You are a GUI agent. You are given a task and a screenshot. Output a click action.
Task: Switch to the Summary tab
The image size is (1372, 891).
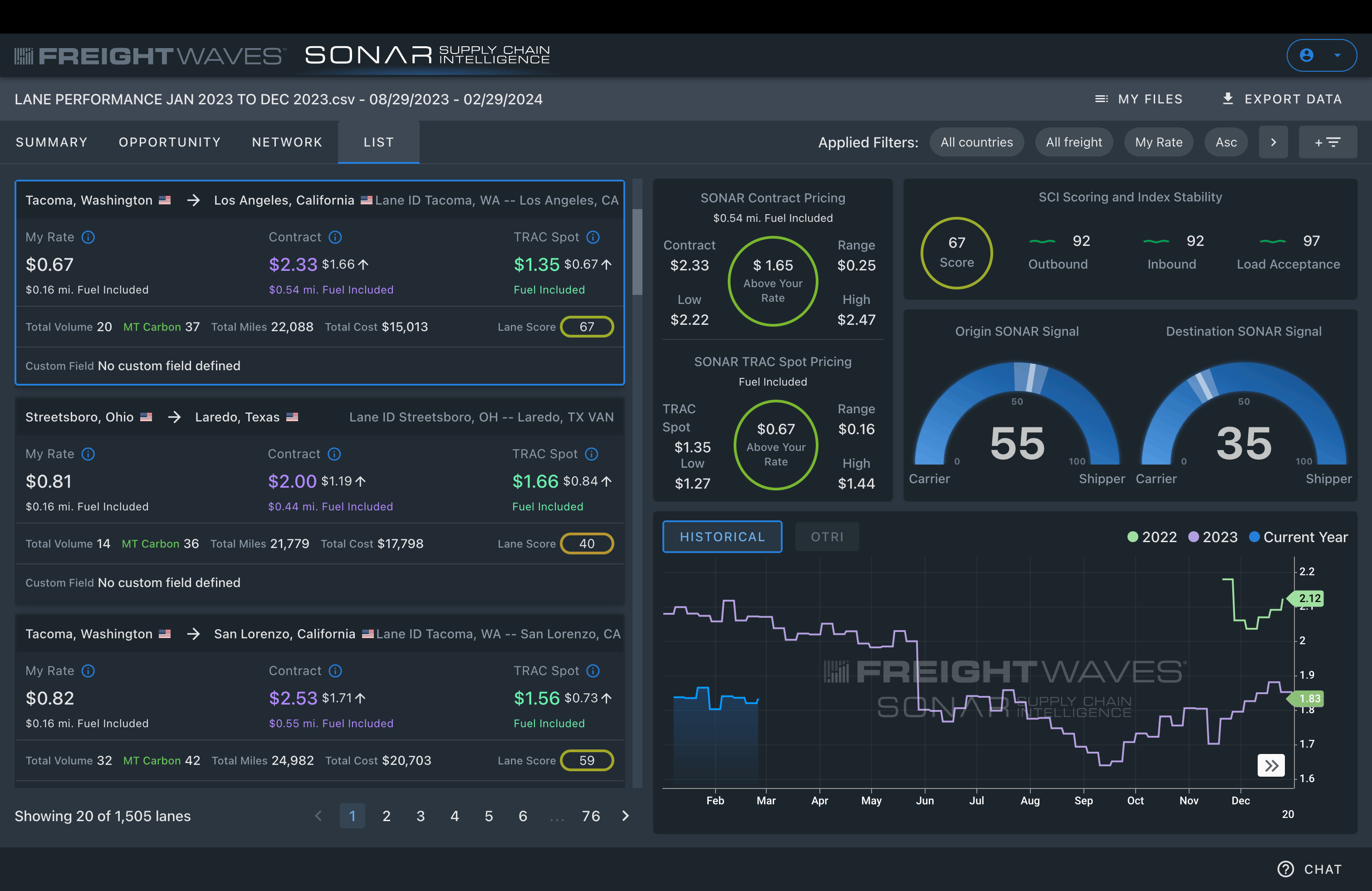click(52, 142)
